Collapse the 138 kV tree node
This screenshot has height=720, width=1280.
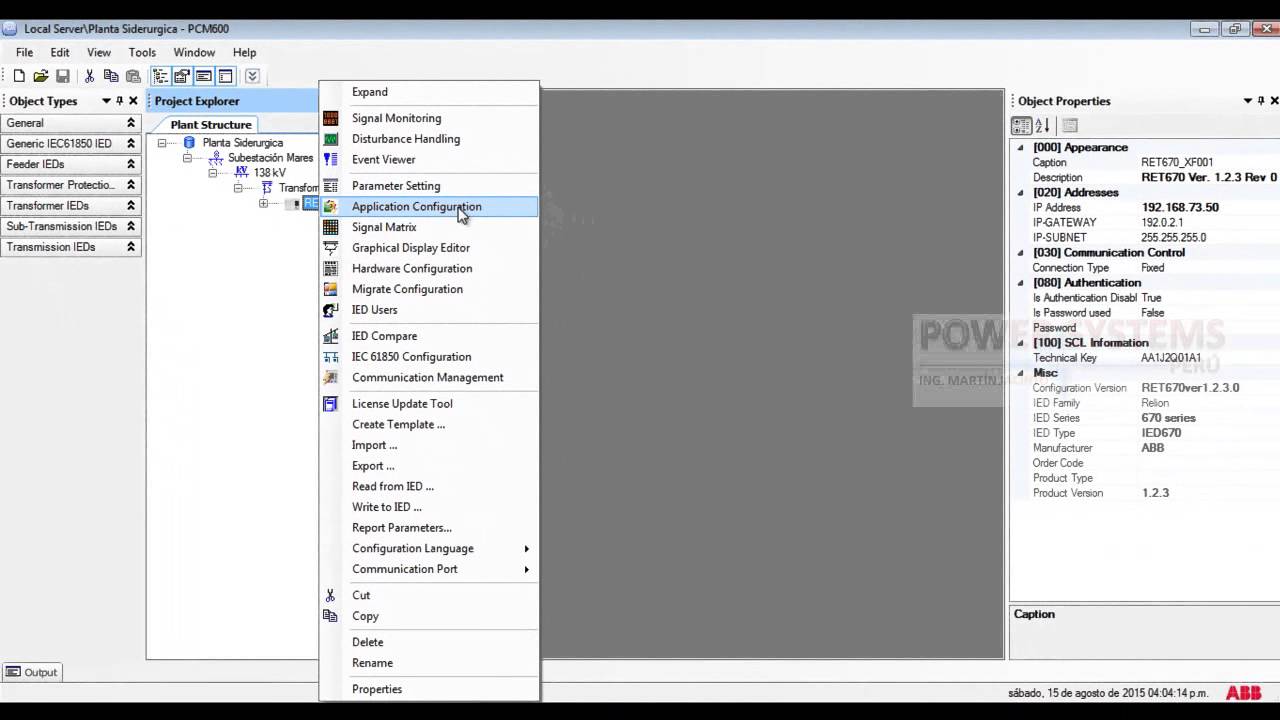pos(212,173)
